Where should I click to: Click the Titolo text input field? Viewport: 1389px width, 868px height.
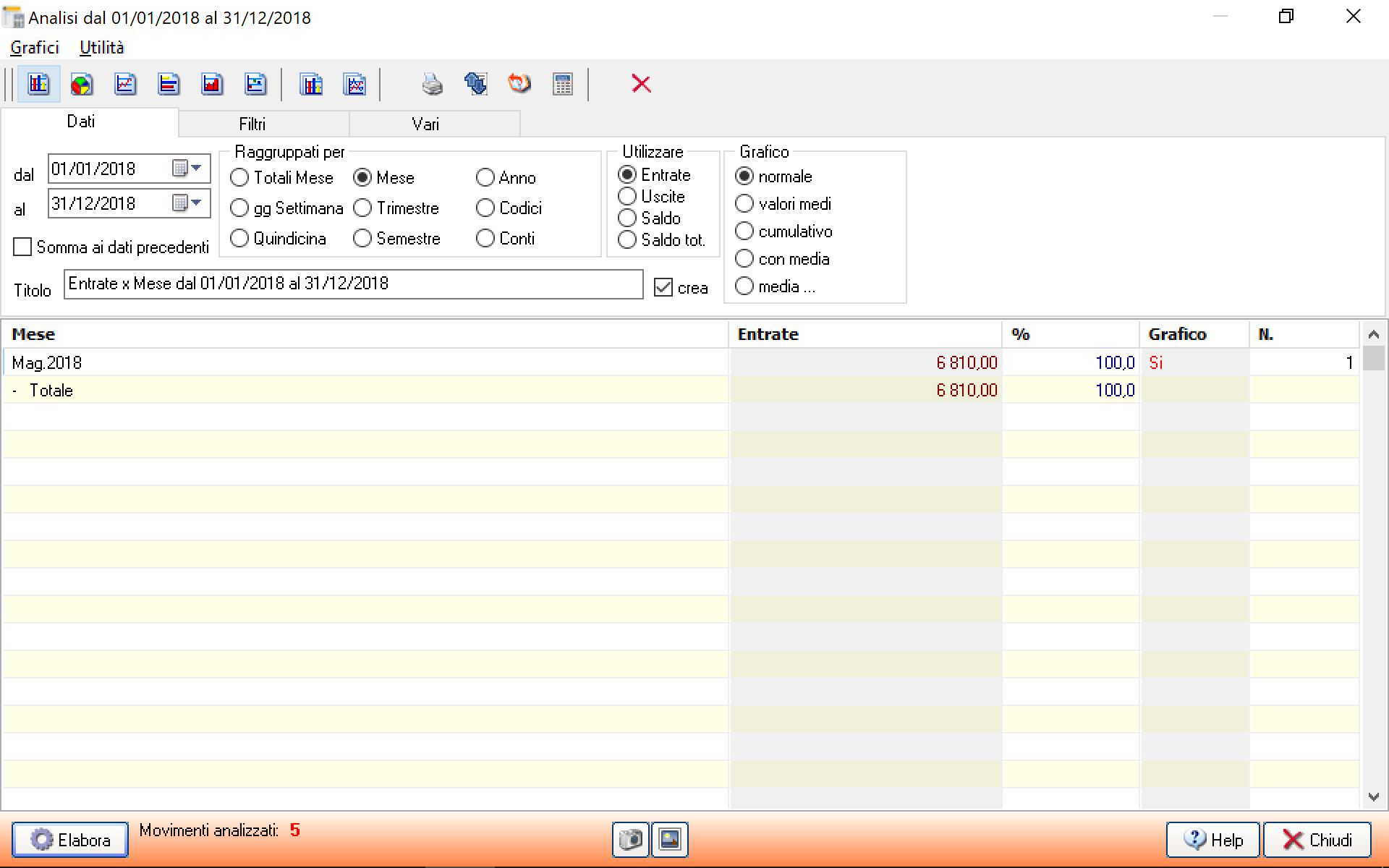pyautogui.click(x=353, y=284)
